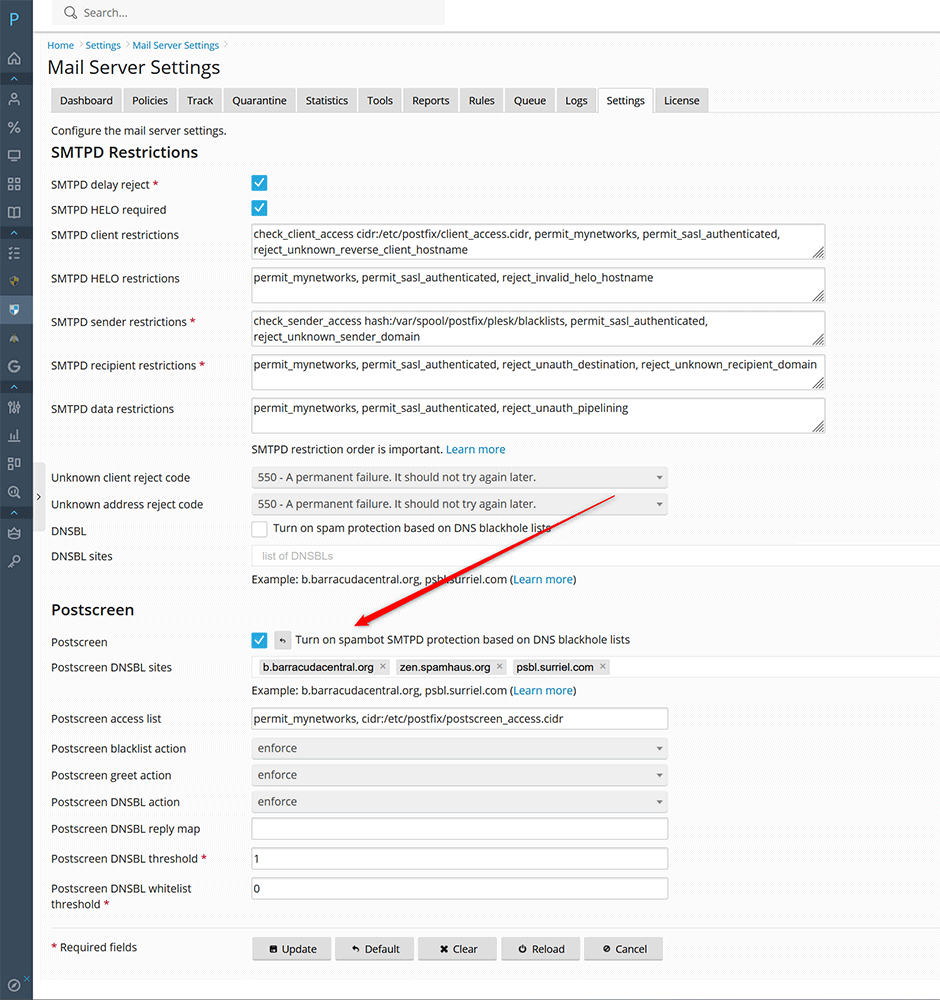
Task: Open Learn more link under Postscreen DNSBL sites
Action: coord(543,691)
